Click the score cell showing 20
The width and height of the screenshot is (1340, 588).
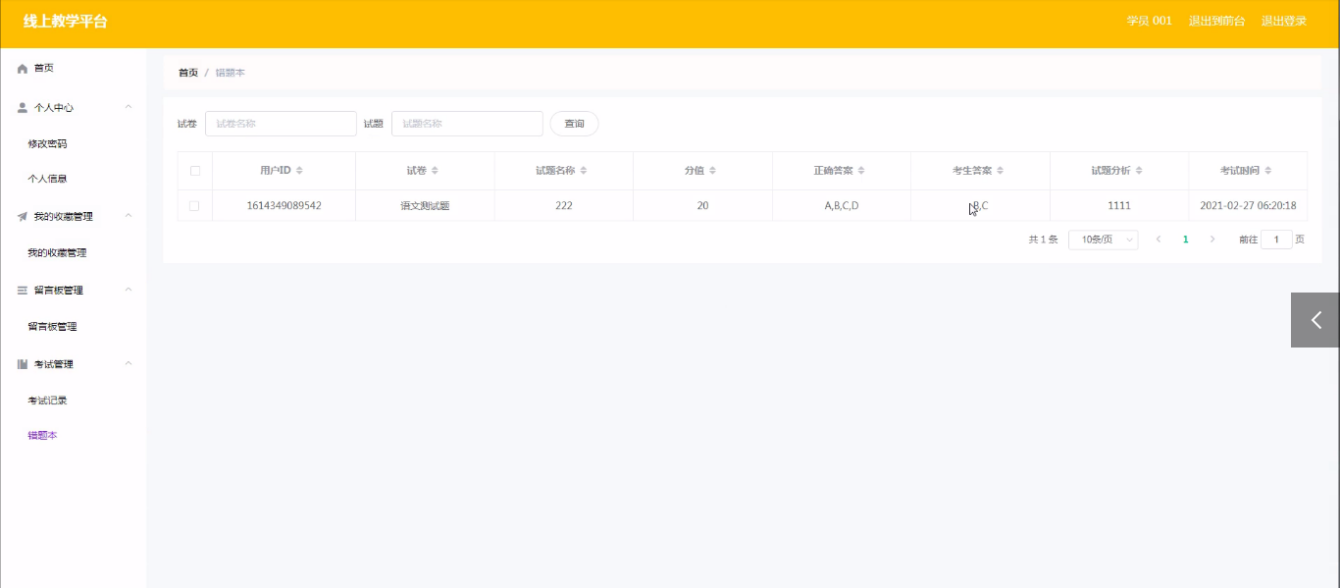(703, 206)
